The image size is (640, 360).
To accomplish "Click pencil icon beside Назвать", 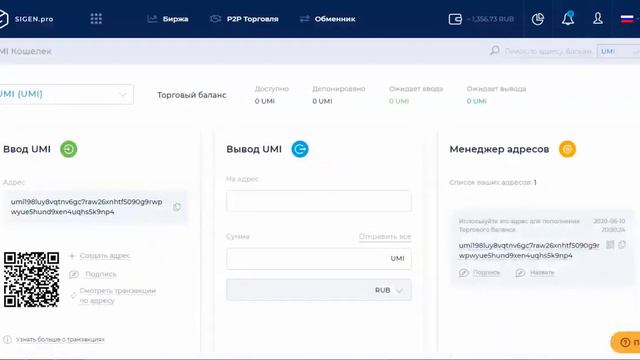I will point(520,273).
